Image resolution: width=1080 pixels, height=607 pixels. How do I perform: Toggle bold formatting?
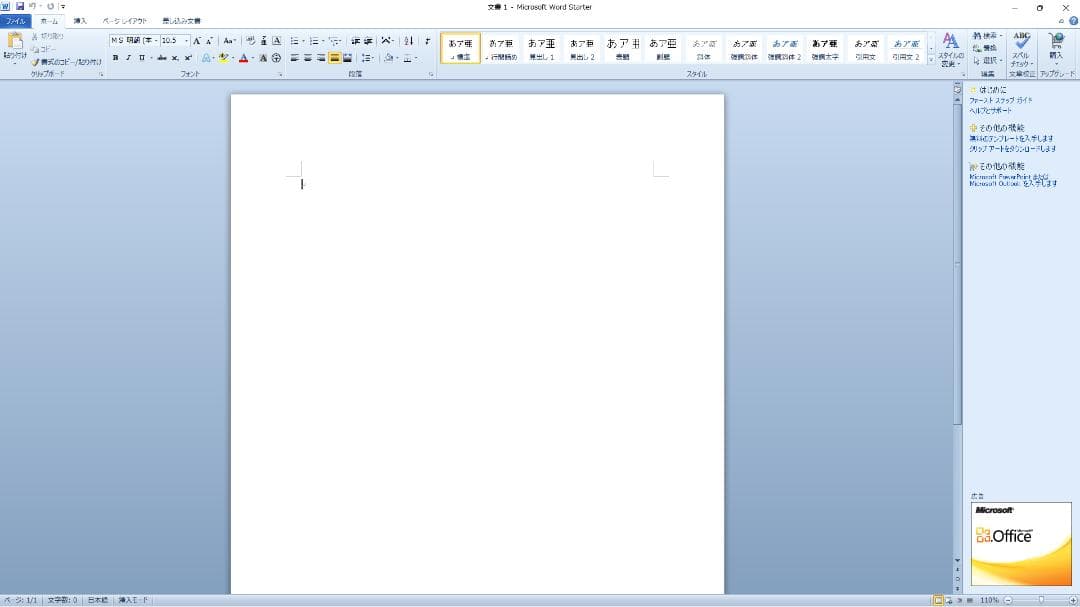[x=115, y=58]
